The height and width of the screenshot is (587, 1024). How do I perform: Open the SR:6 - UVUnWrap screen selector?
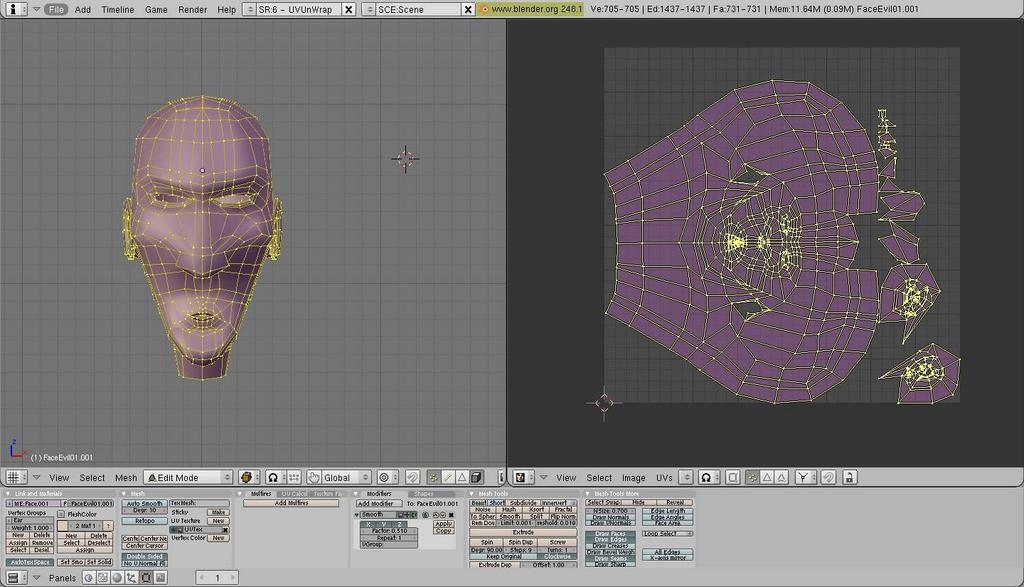coord(248,9)
